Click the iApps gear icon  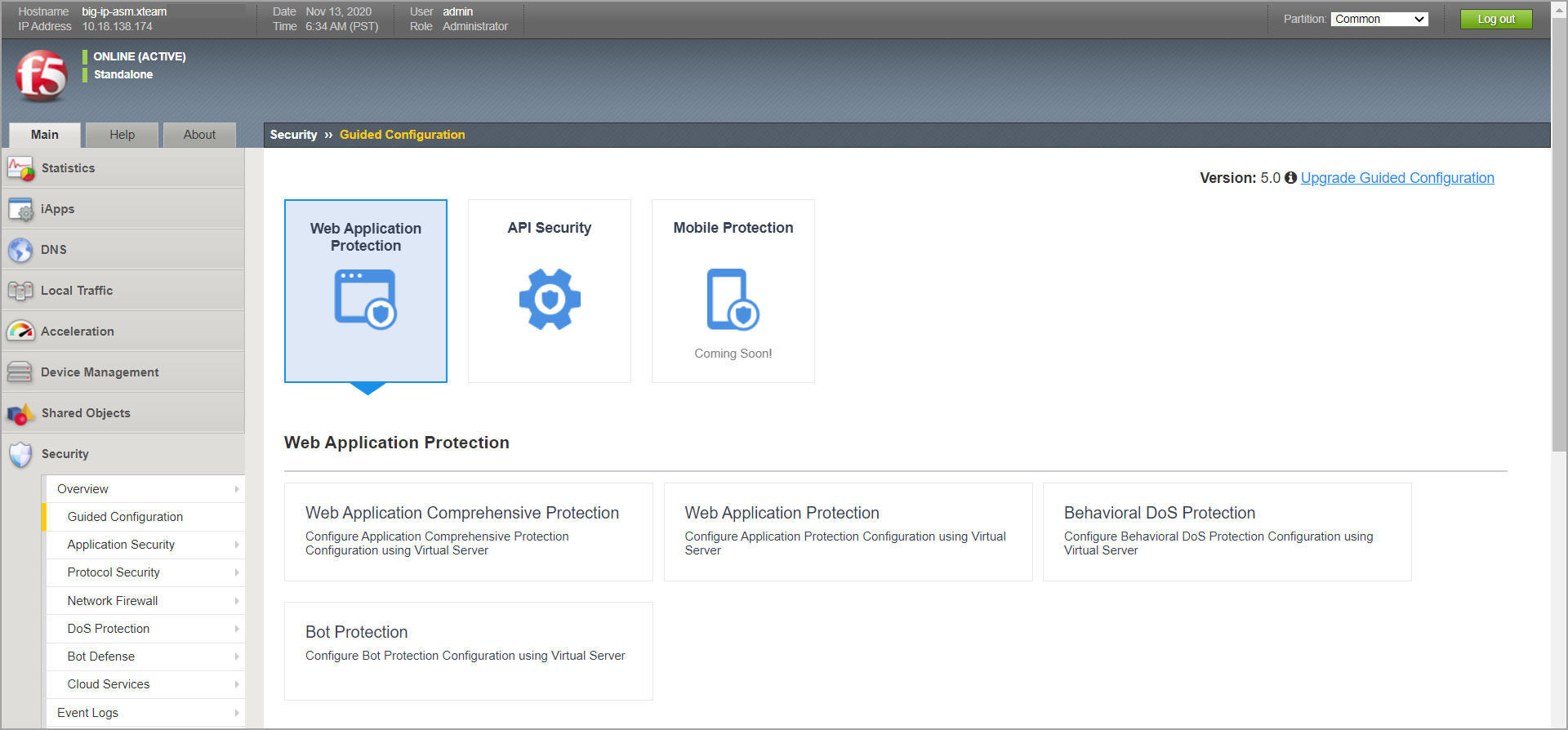click(20, 210)
